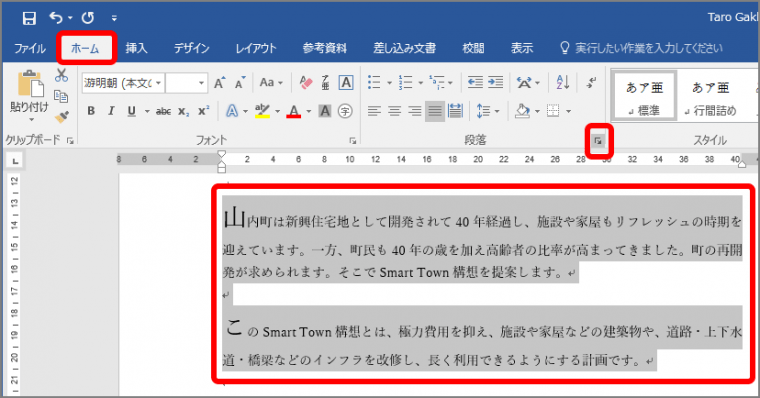Open the デザイン tab
The image size is (760, 398).
point(192,48)
